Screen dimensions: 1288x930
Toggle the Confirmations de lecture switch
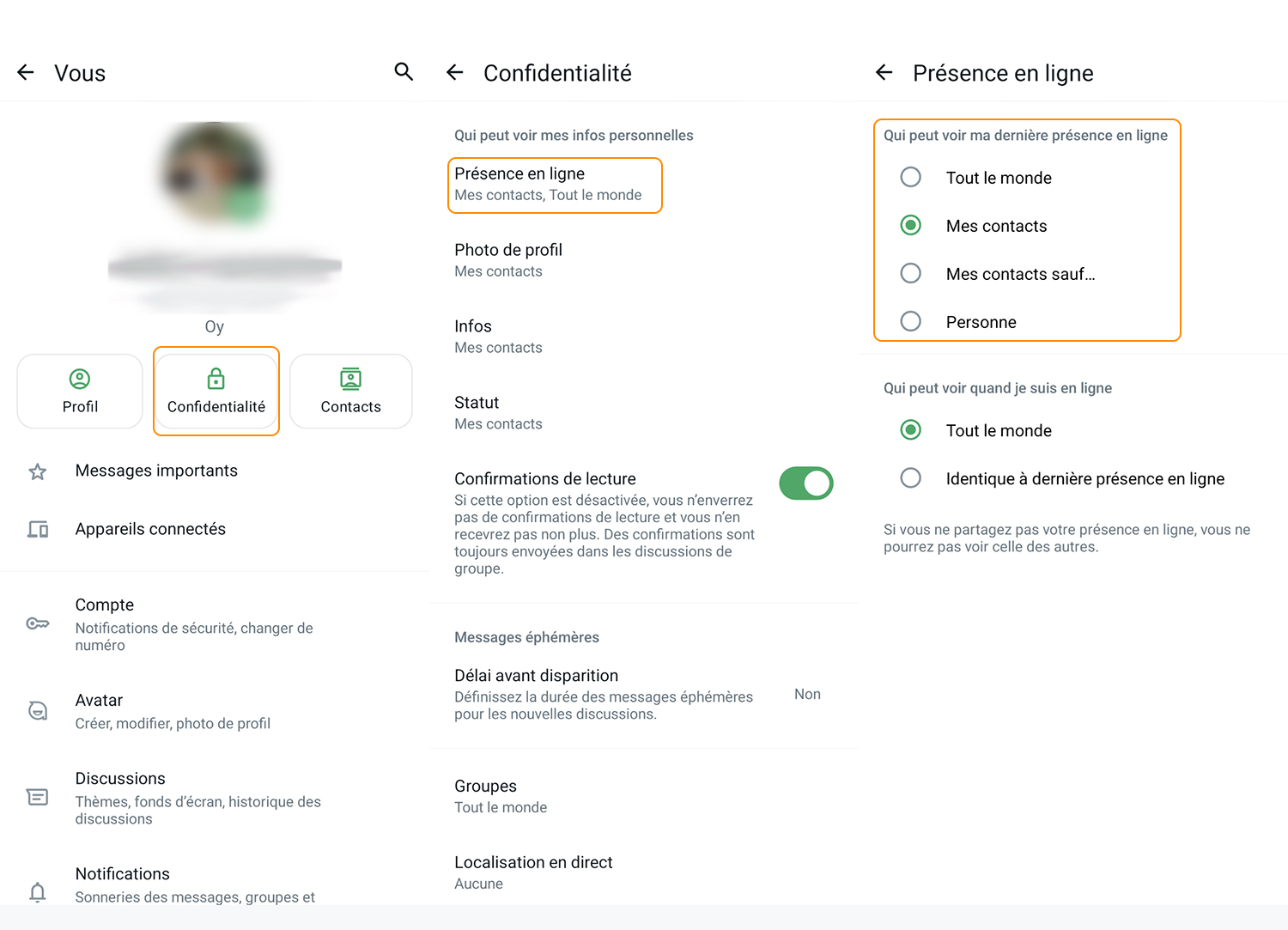point(806,483)
